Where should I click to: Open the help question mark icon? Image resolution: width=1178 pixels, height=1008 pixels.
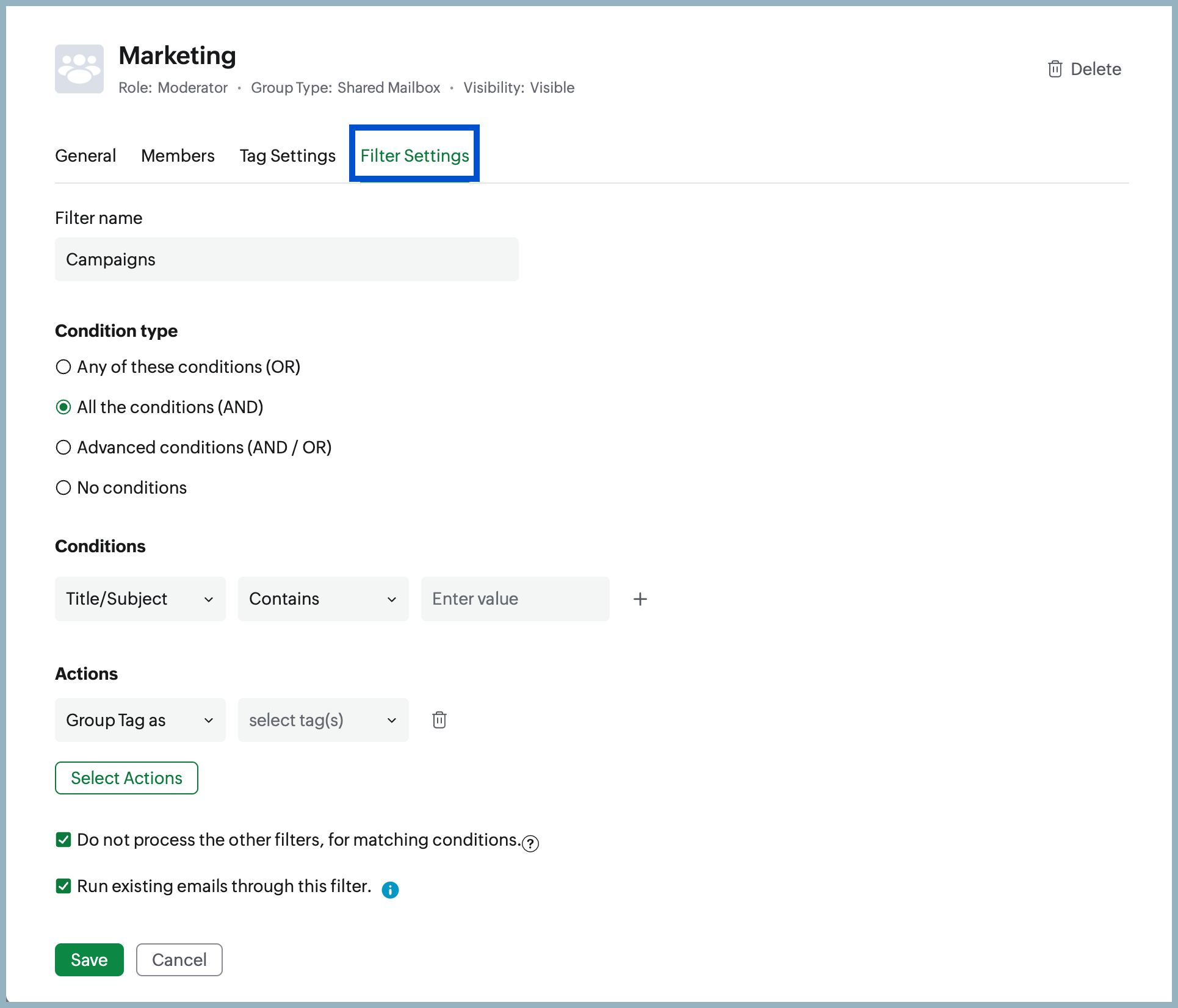530,843
